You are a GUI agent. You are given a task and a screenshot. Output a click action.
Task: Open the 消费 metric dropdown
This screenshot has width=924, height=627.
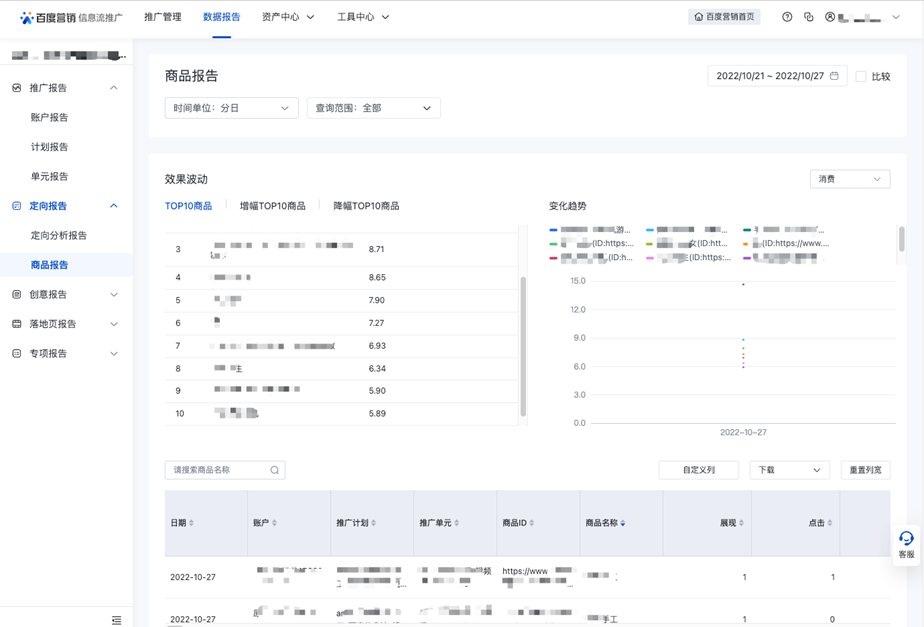click(849, 179)
